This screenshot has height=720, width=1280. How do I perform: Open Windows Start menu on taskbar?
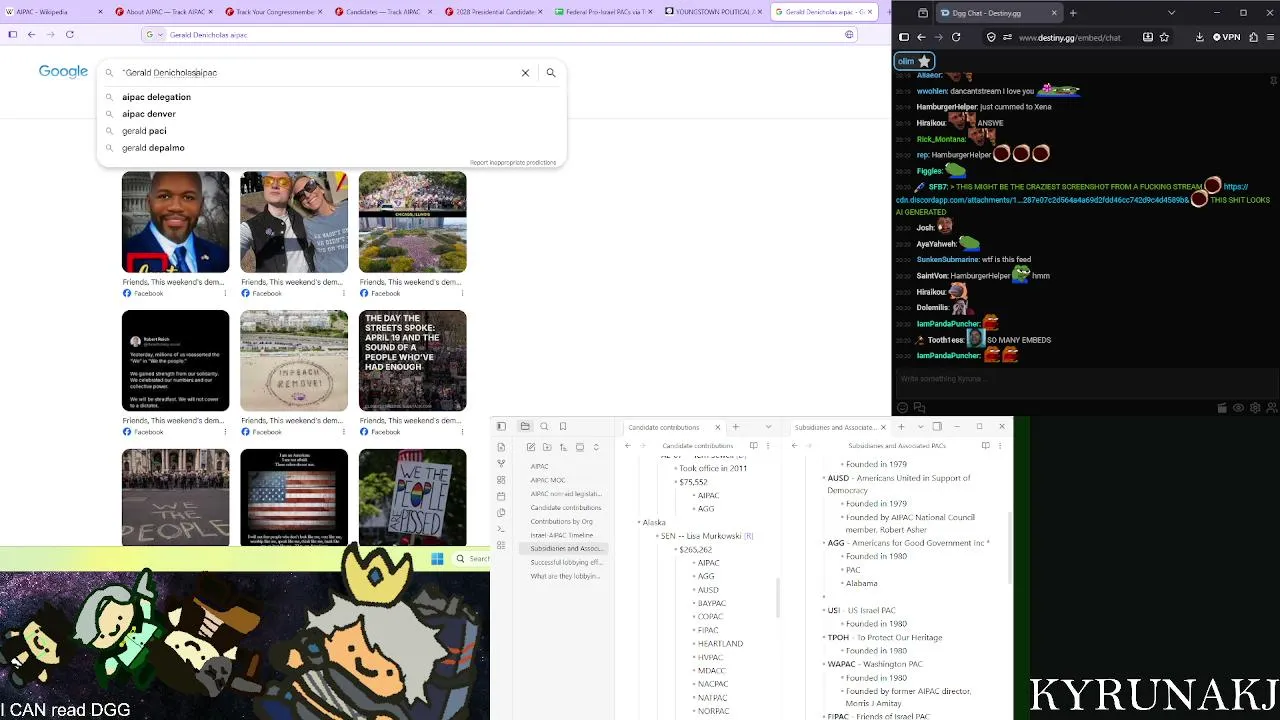(437, 559)
